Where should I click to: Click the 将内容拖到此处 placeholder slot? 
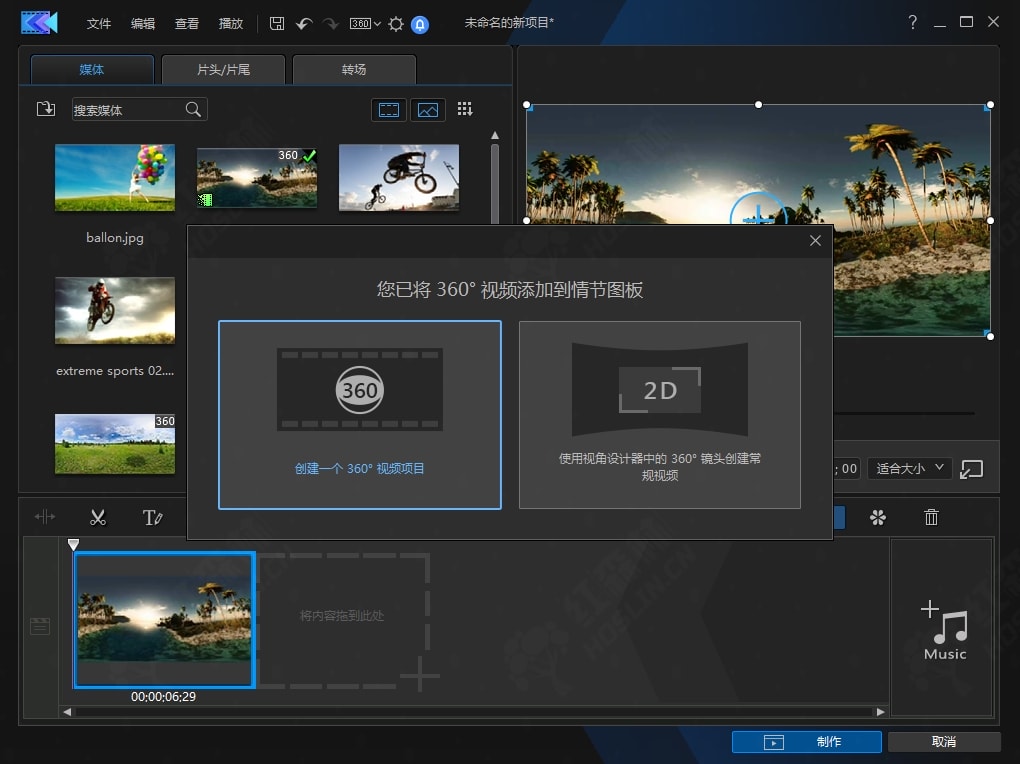[x=343, y=620]
